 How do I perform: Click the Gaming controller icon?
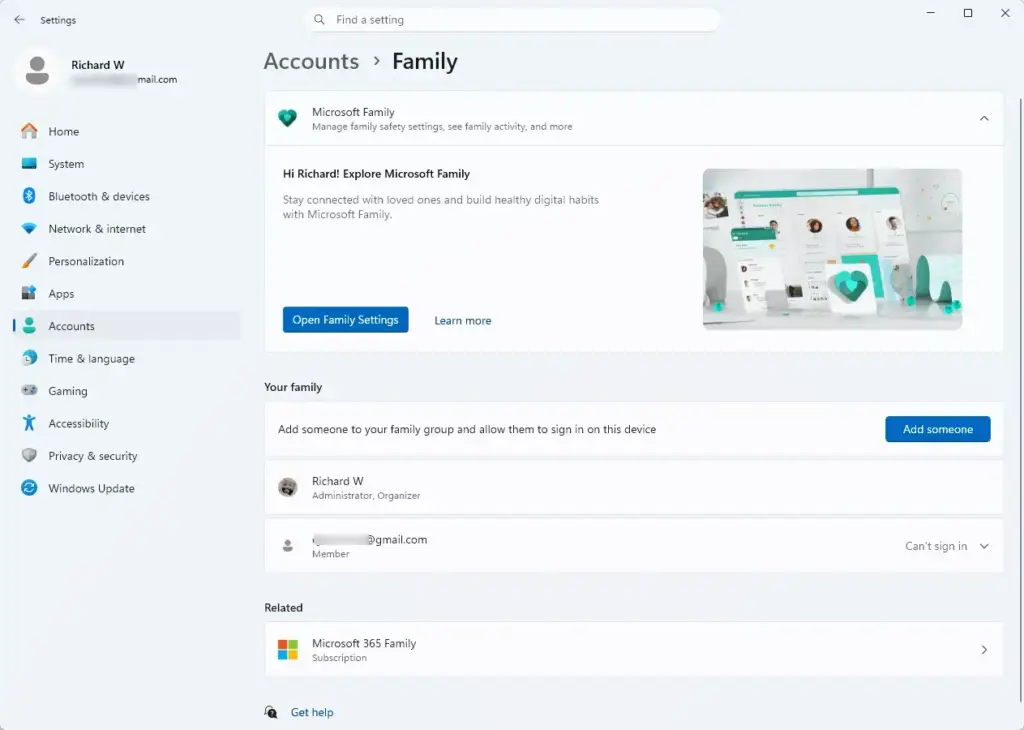[29, 390]
